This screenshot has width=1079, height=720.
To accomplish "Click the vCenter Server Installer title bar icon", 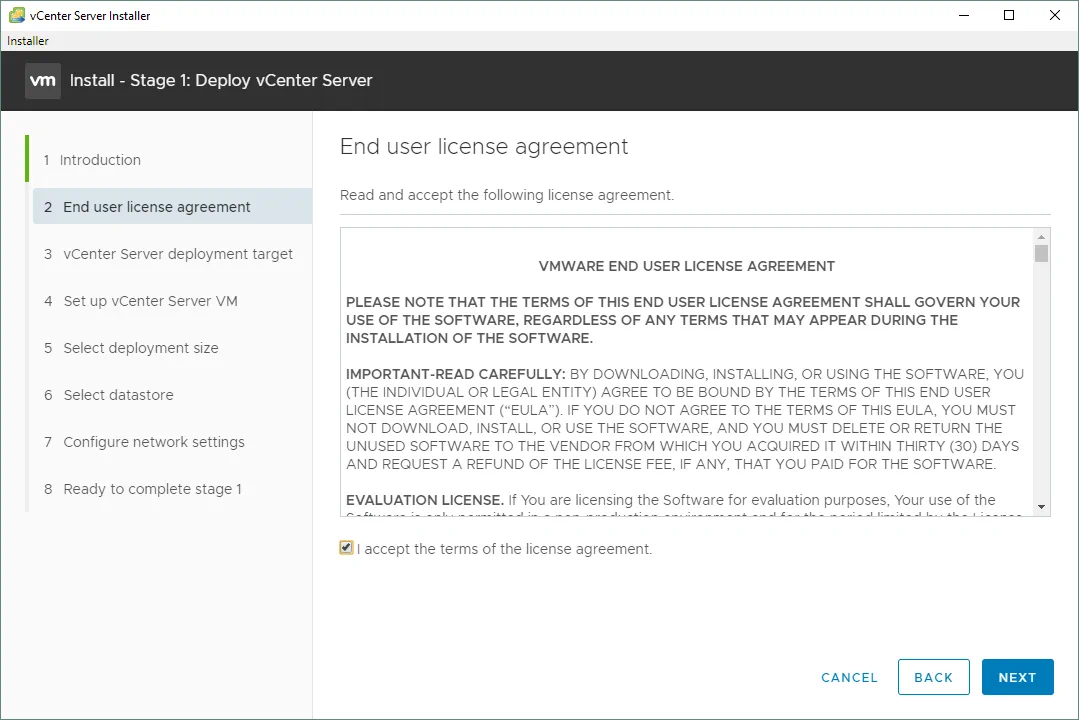I will click(16, 15).
